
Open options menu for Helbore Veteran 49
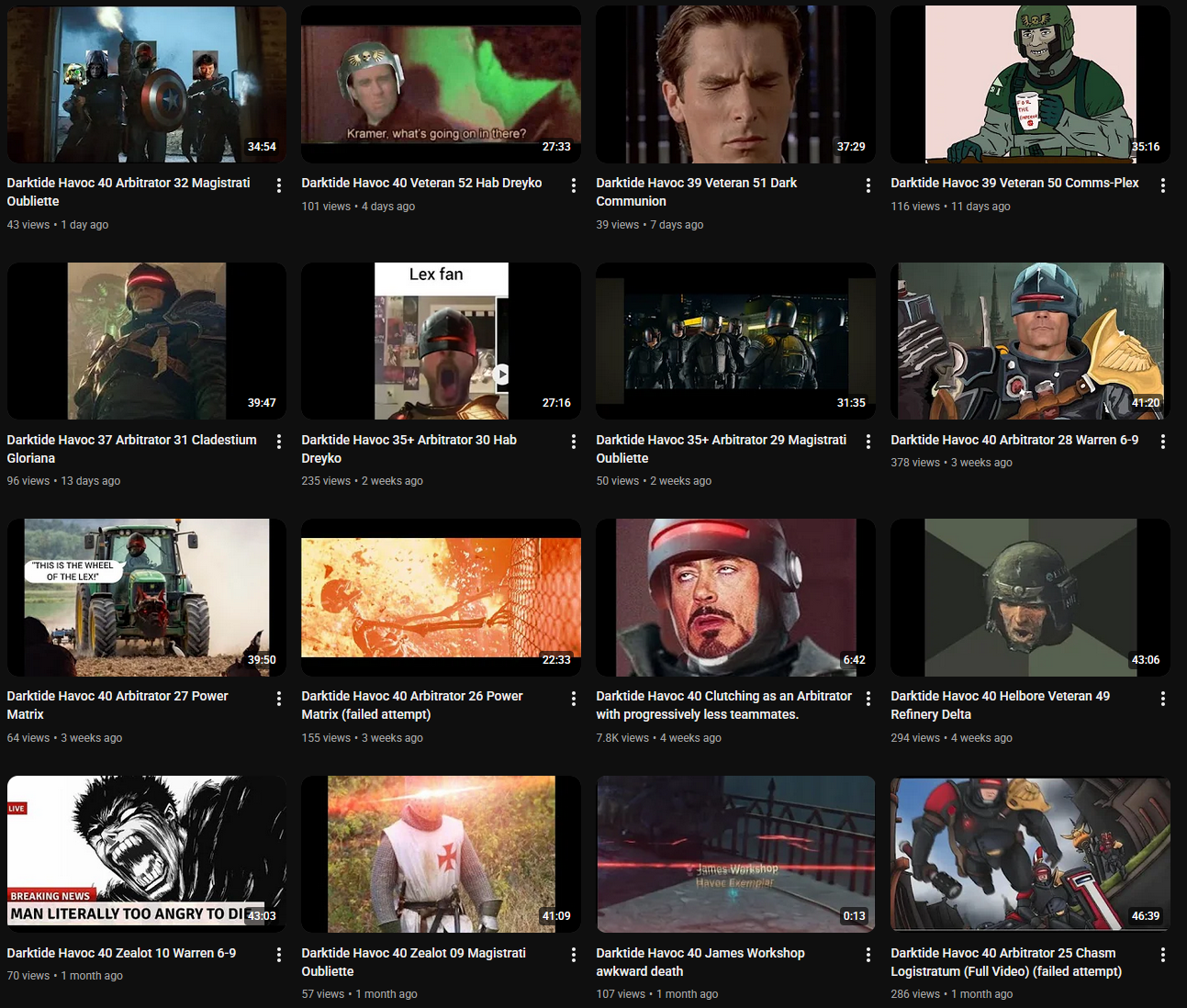[x=1163, y=699]
